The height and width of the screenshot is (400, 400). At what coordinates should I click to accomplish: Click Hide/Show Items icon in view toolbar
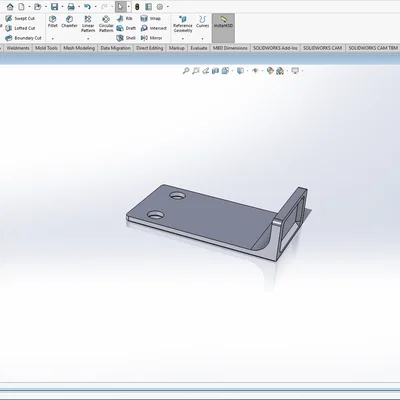[255, 70]
